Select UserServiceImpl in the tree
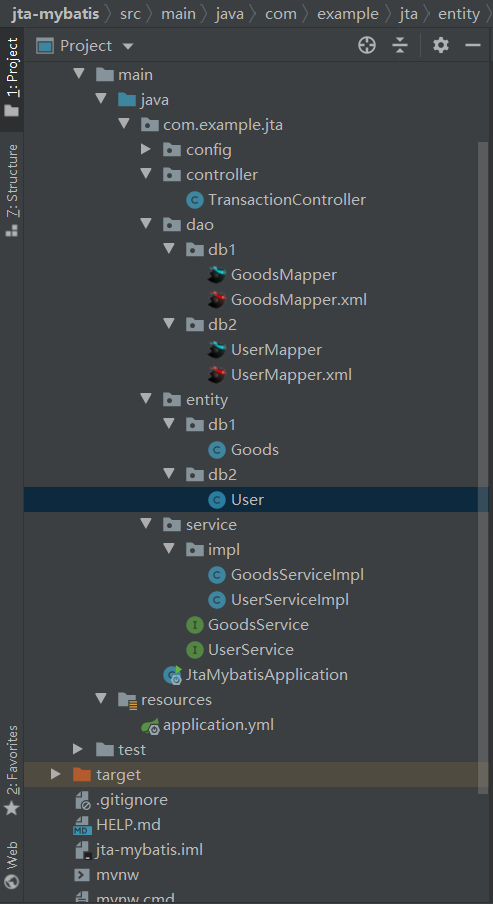Viewport: 493px width, 904px height. click(x=289, y=600)
